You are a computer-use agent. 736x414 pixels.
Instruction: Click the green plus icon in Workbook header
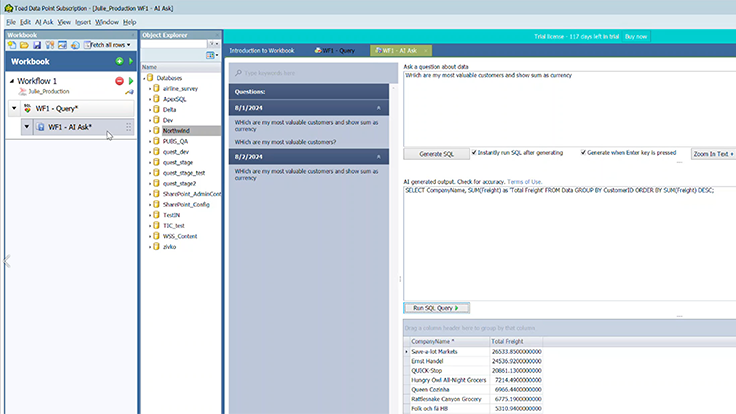pos(119,61)
